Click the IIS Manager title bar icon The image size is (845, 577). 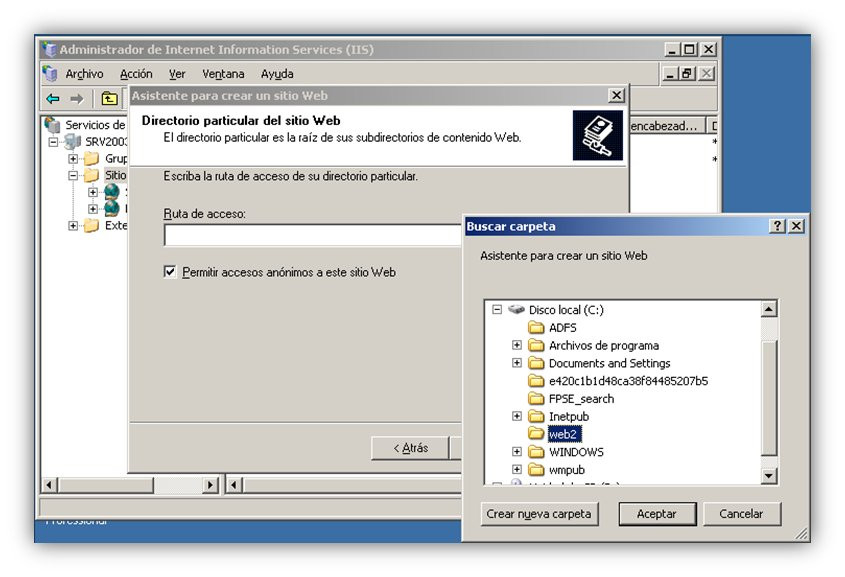click(50, 50)
